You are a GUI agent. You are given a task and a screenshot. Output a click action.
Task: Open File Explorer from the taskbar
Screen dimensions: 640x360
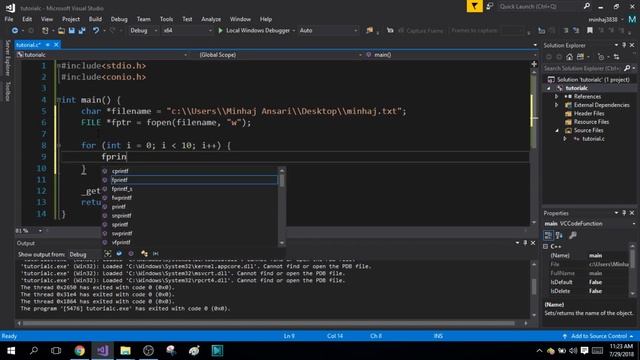(125, 351)
